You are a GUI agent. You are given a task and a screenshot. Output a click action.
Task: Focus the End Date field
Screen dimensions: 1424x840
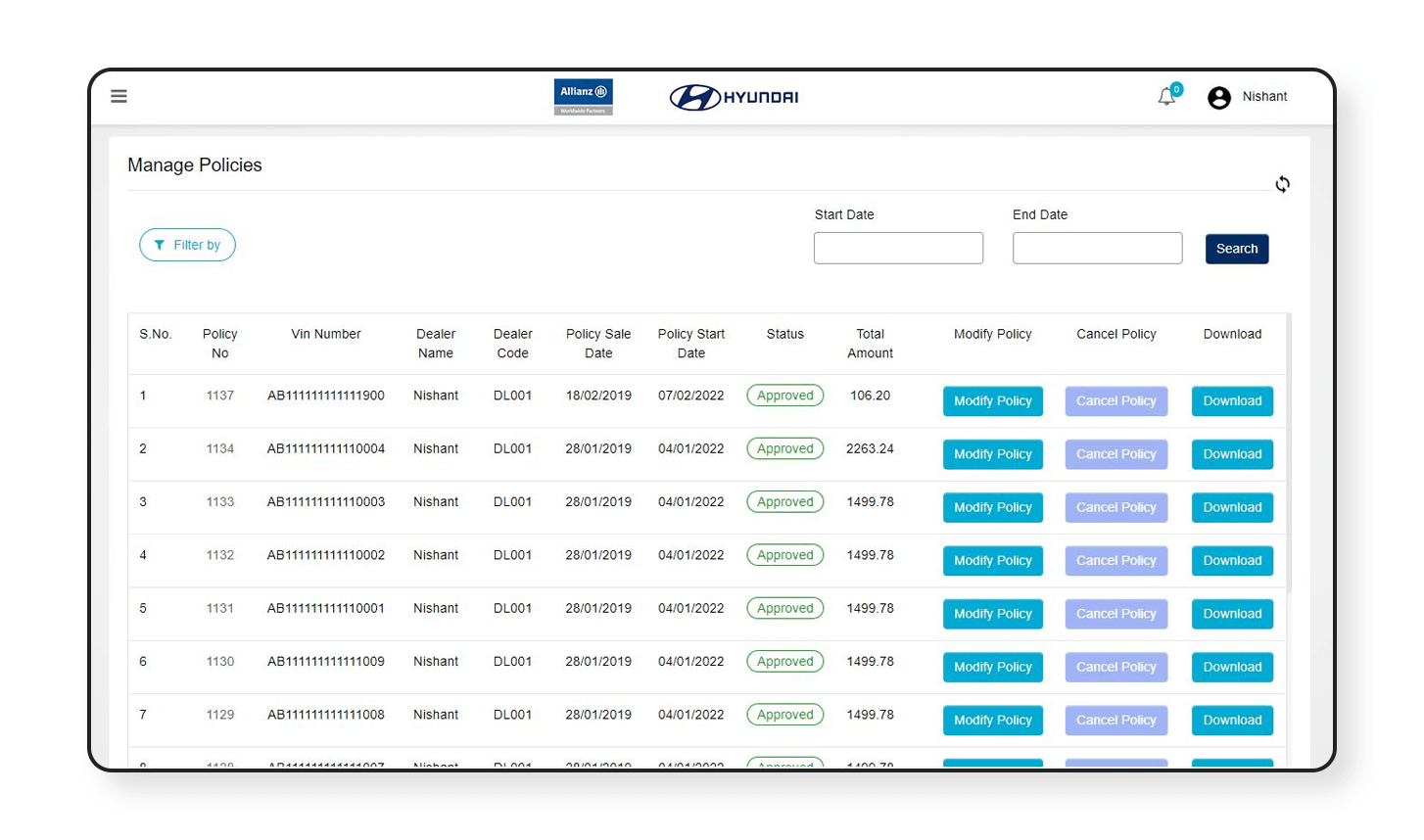pyautogui.click(x=1097, y=248)
